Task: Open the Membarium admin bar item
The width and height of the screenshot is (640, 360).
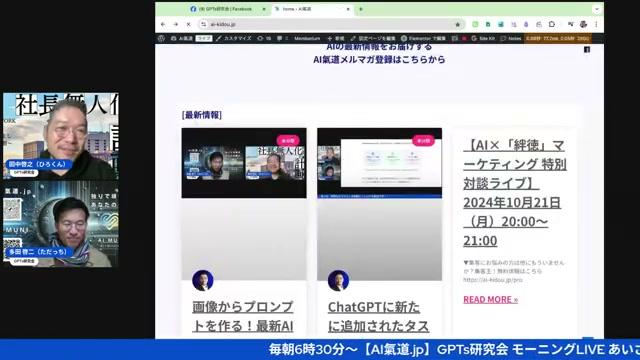Action: point(307,38)
